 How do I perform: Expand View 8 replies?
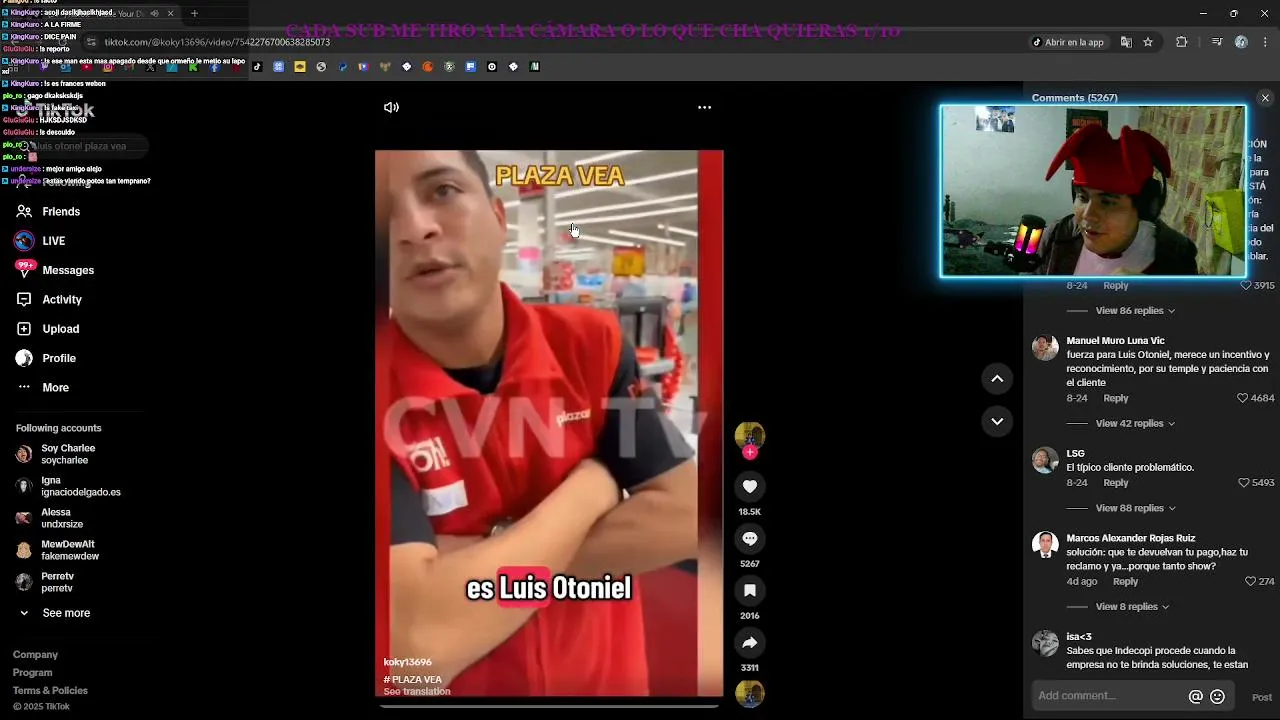pos(1132,607)
